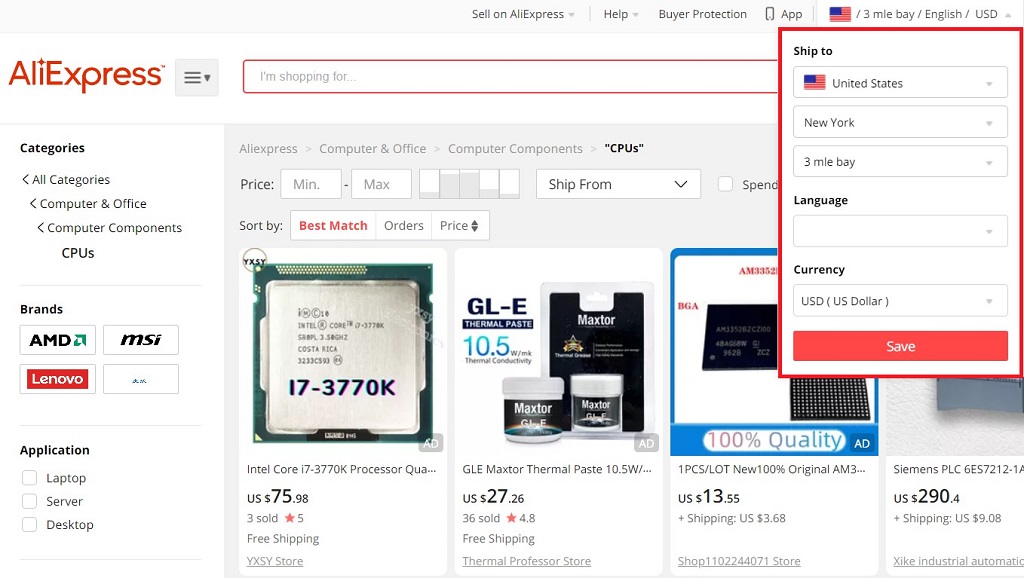The image size is (1024, 578).
Task: Open the USD ( US Dollar ) currency dropdown
Action: pos(900,301)
